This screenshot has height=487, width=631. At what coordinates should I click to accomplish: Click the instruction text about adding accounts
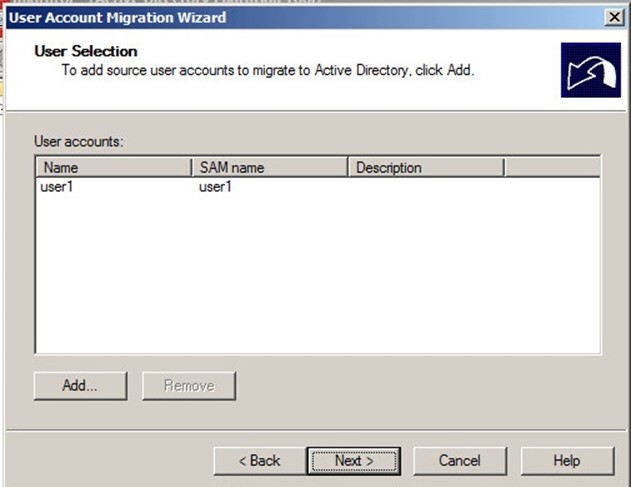[x=267, y=71]
